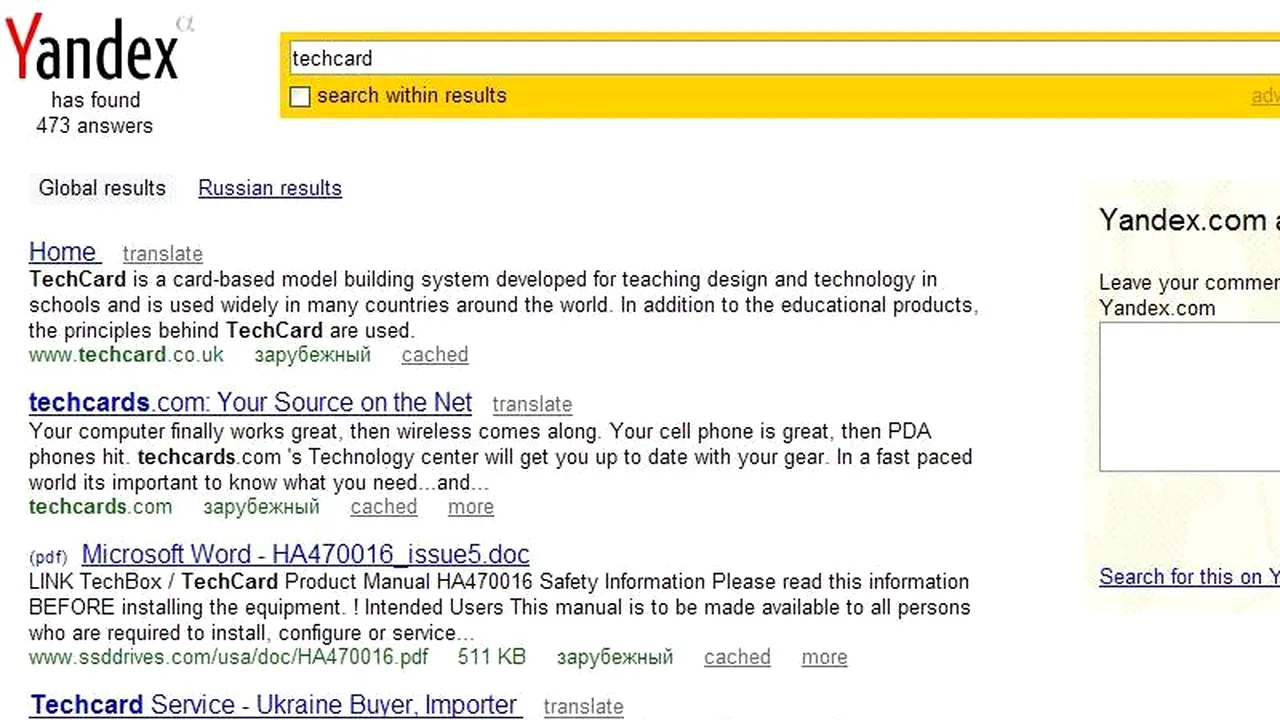Screen dimensions: 1280x720
Task: Translate the Home search result
Action: click(x=162, y=254)
